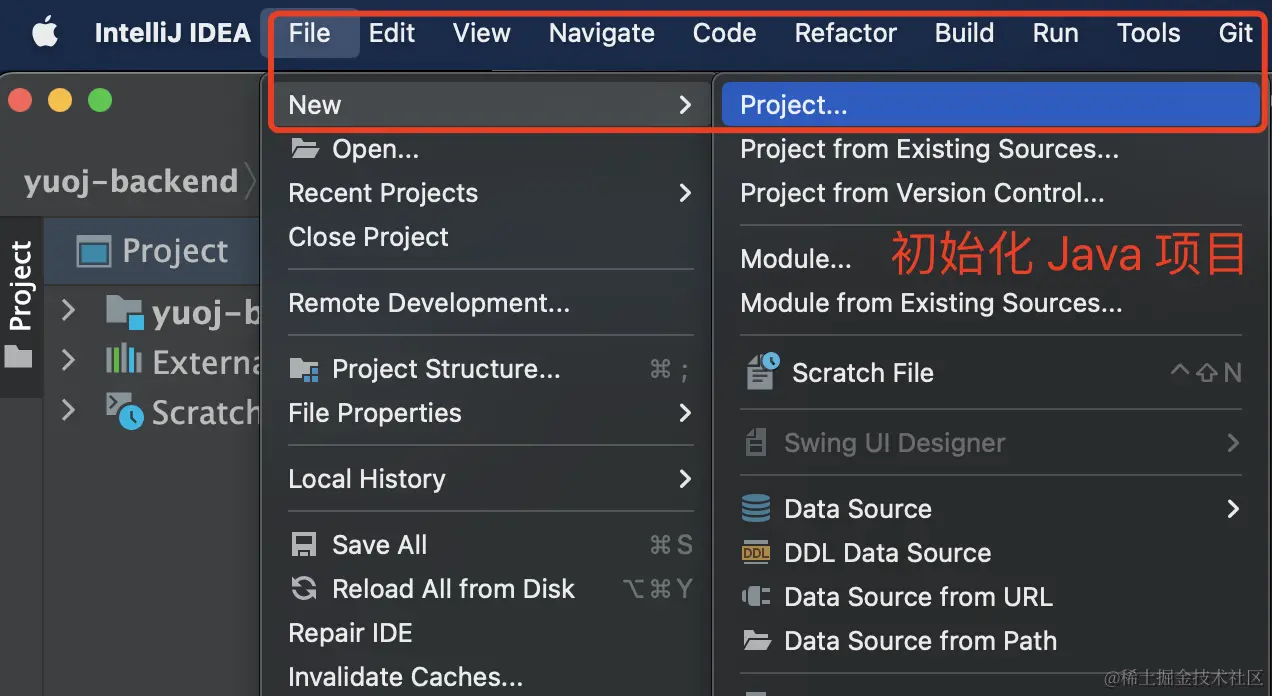This screenshot has height=696, width=1272.
Task: Choose Project from Version Control...
Action: tap(921, 193)
